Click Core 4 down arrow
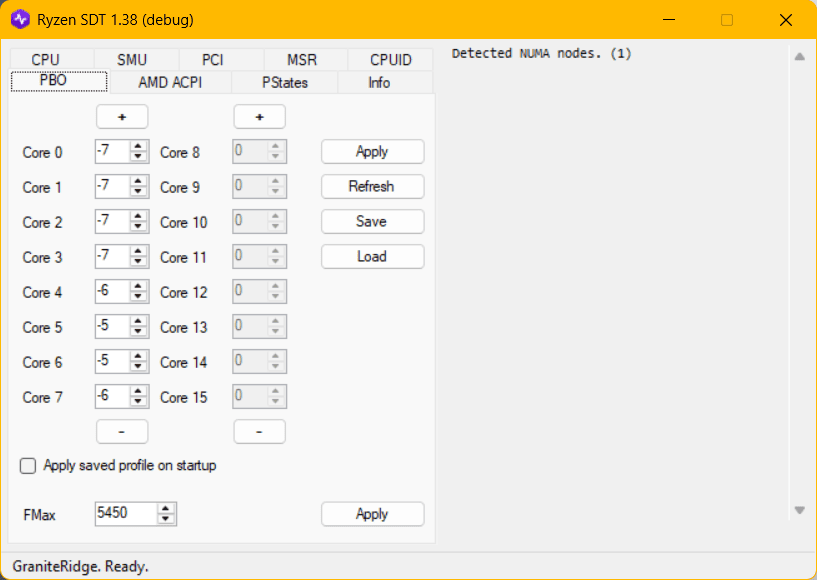Screen dimensions: 817x580 tap(138, 296)
